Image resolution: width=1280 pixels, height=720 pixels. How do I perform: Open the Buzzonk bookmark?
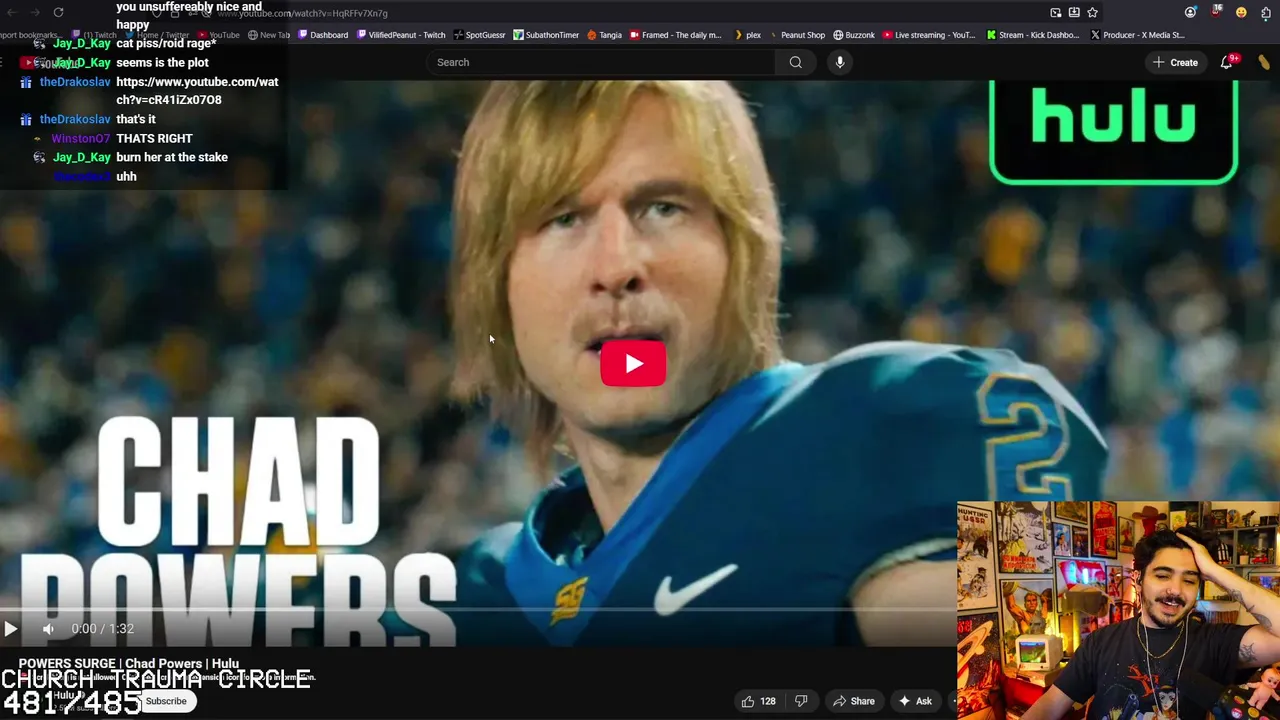click(x=854, y=35)
